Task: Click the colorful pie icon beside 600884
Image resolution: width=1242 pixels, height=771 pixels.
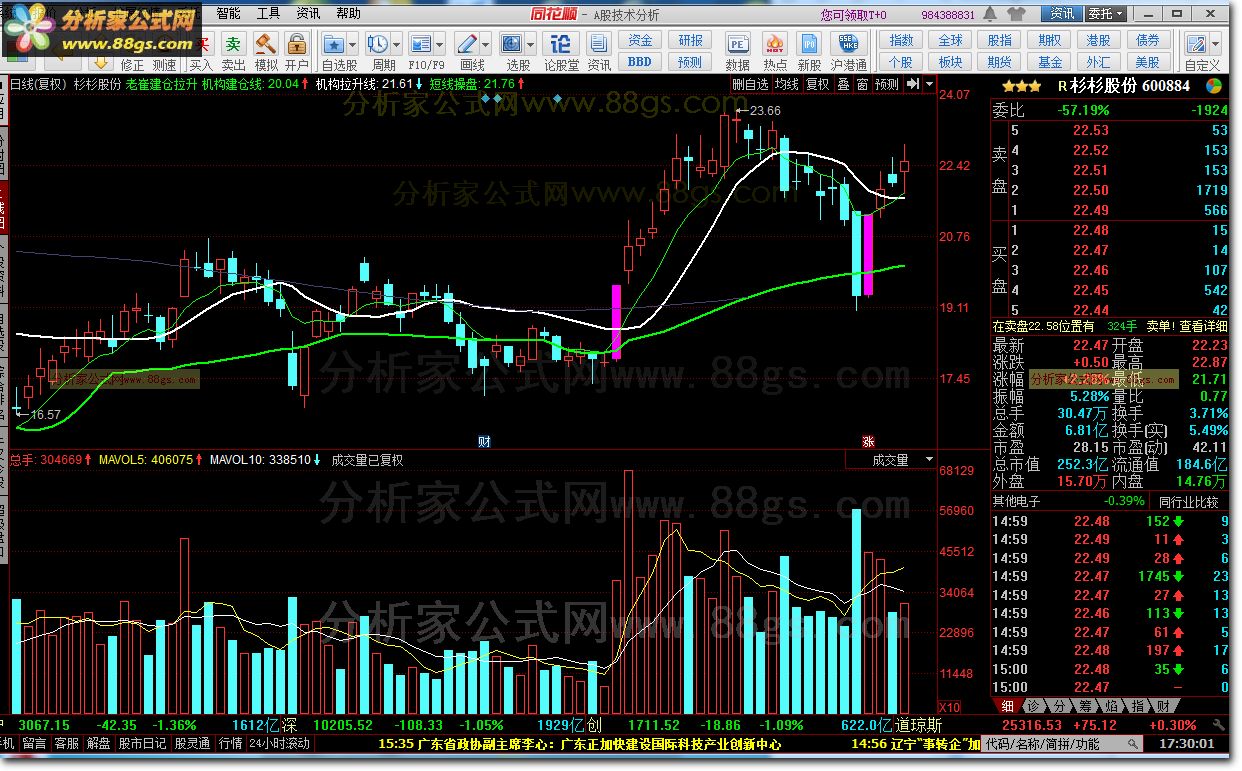Action: click(x=1213, y=86)
